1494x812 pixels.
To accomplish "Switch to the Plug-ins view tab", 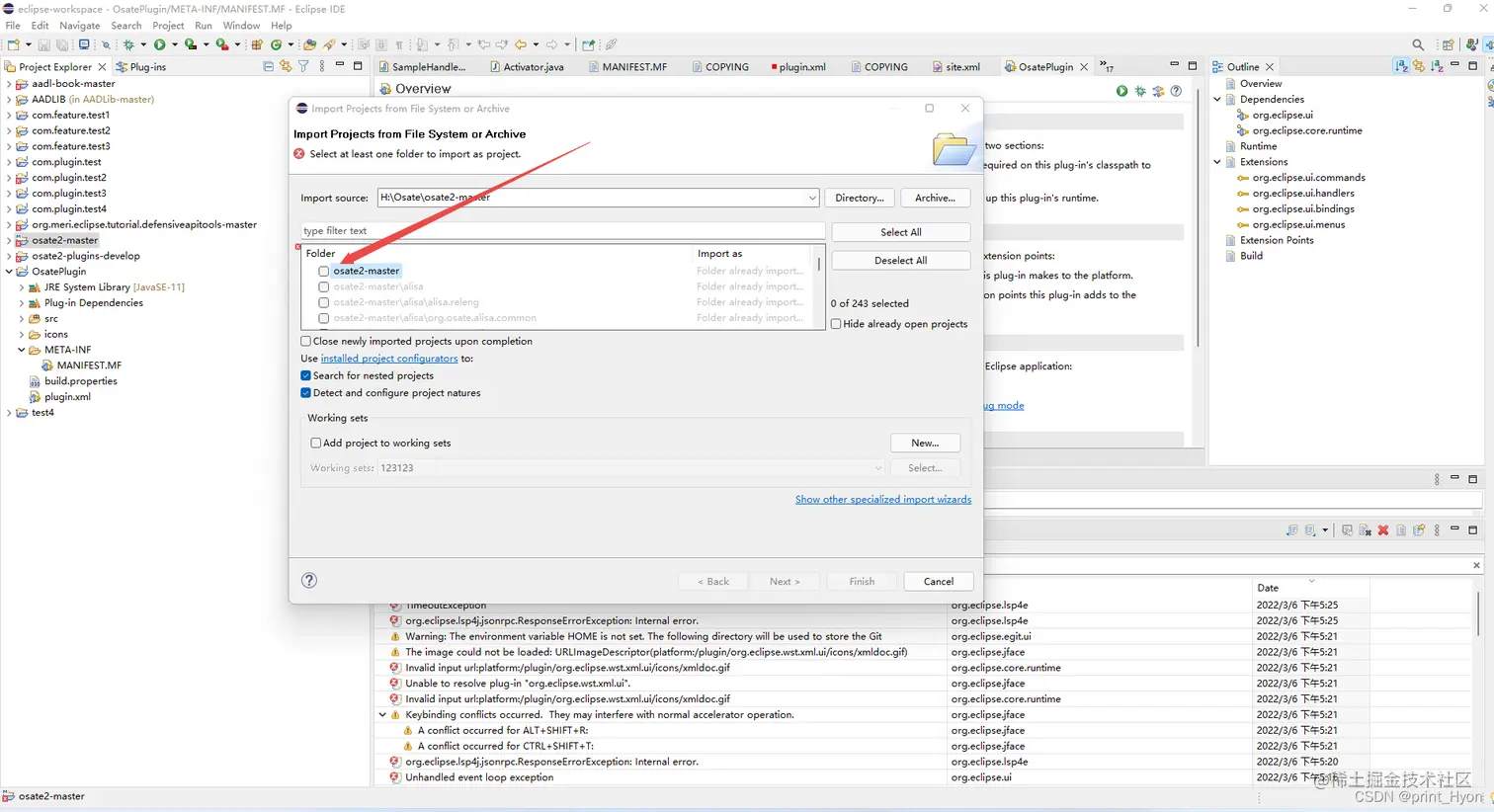I will (x=140, y=67).
